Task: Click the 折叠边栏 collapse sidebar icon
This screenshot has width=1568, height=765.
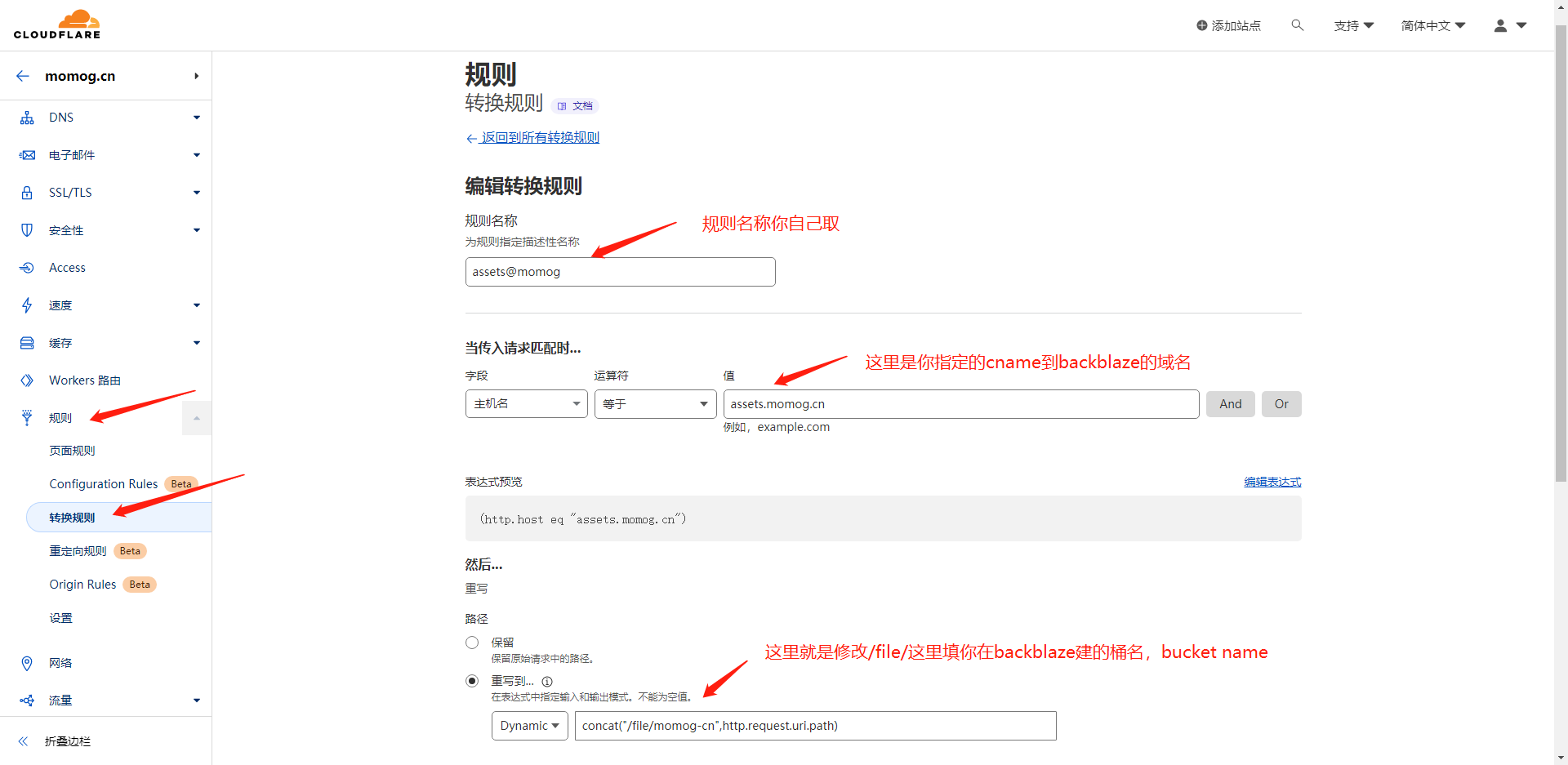Action: click(x=23, y=741)
